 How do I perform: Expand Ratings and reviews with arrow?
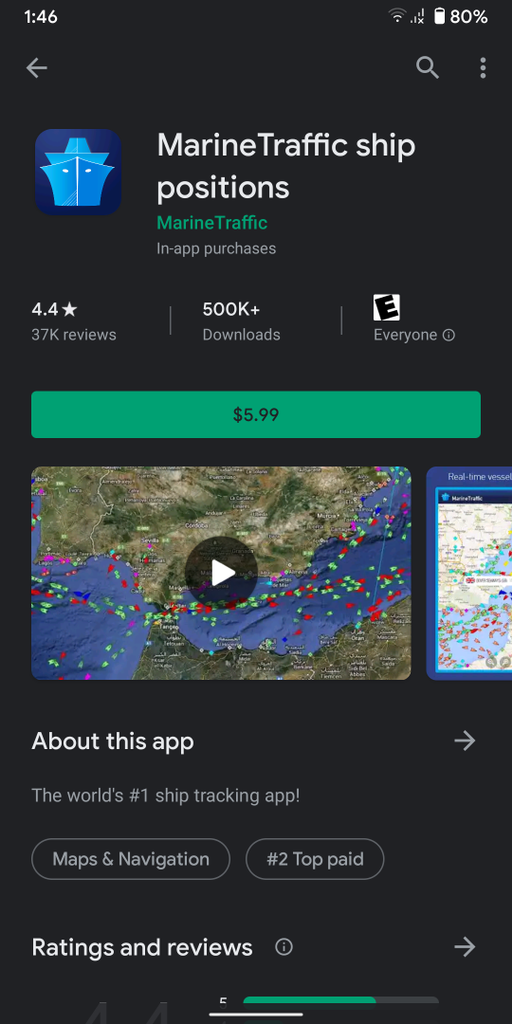point(464,947)
